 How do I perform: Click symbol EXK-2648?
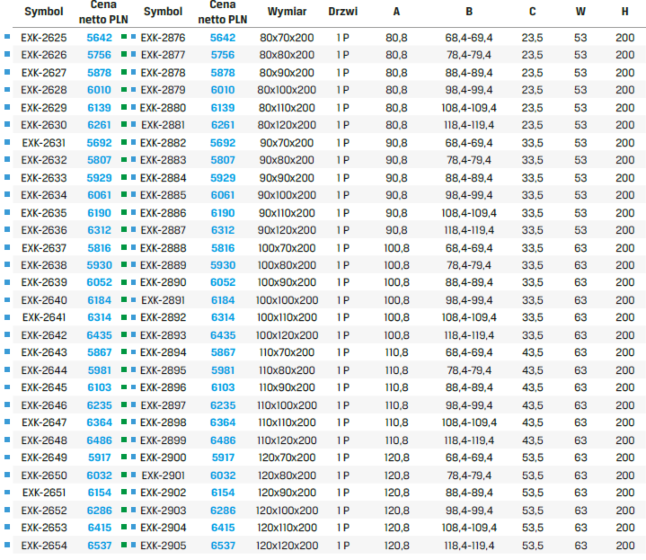click(x=44, y=440)
